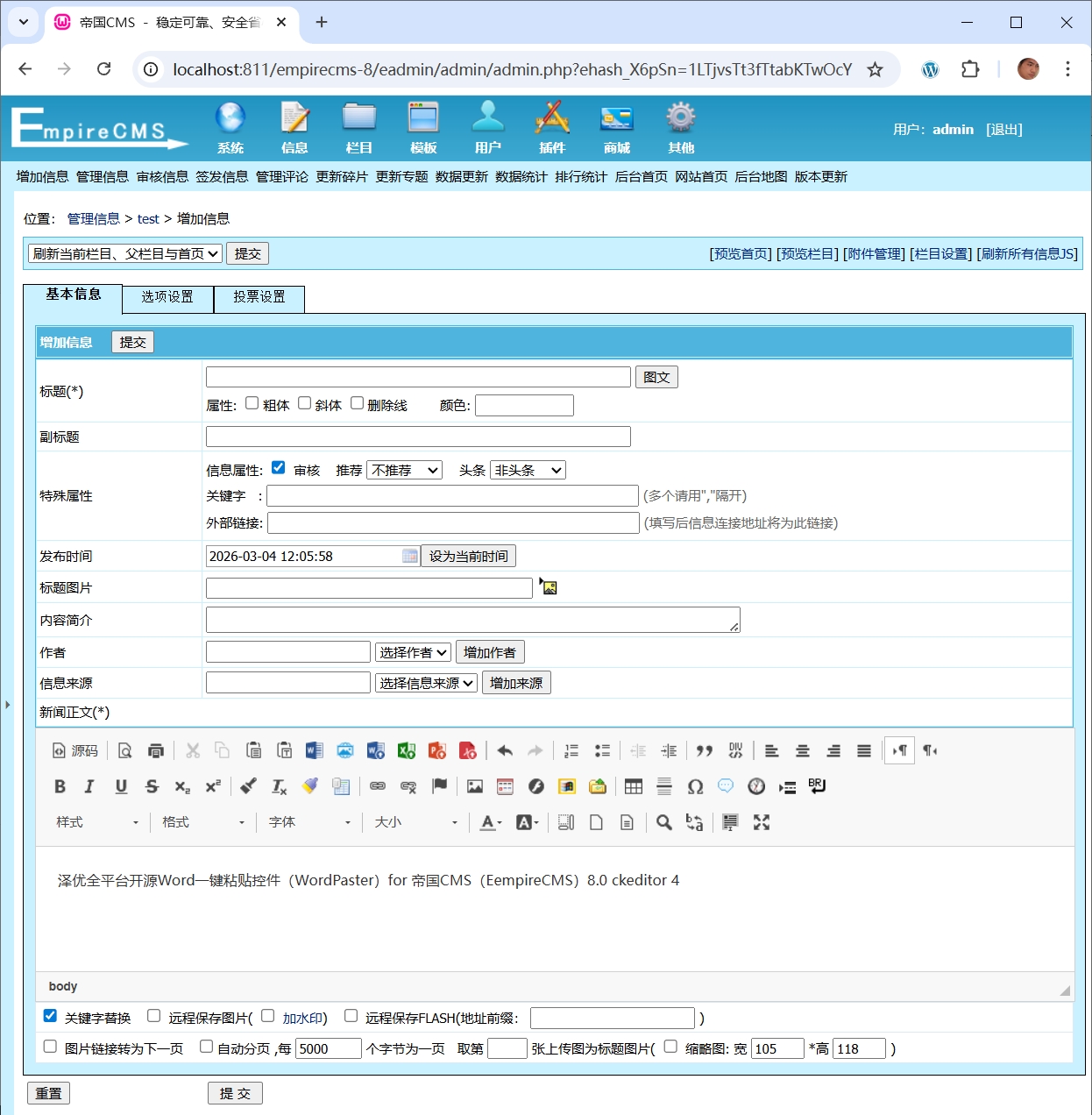The width and height of the screenshot is (1092, 1115).
Task: Switch to the 选项设置 tab
Action: coord(167,297)
